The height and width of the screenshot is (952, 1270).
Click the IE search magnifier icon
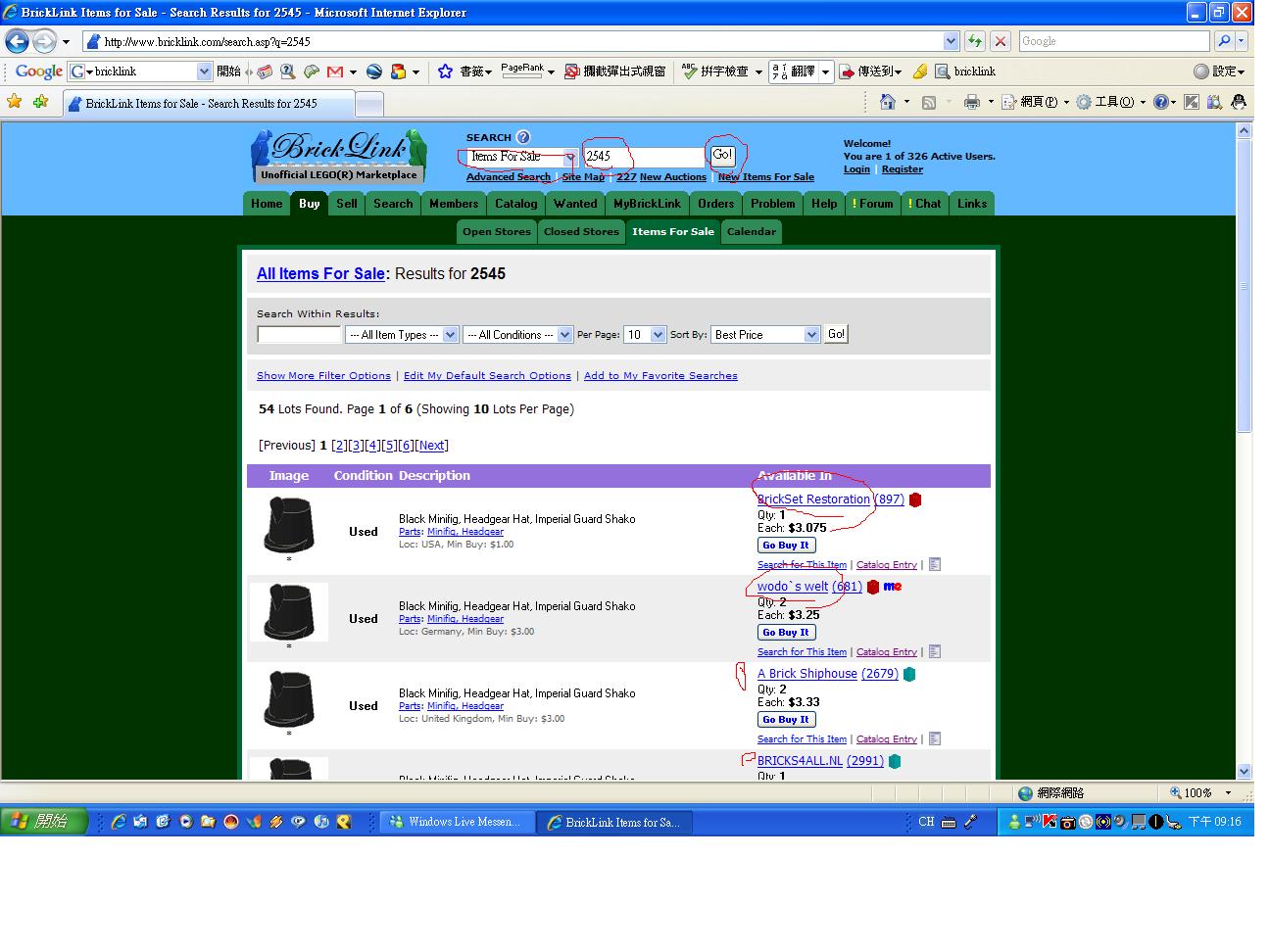click(1224, 41)
